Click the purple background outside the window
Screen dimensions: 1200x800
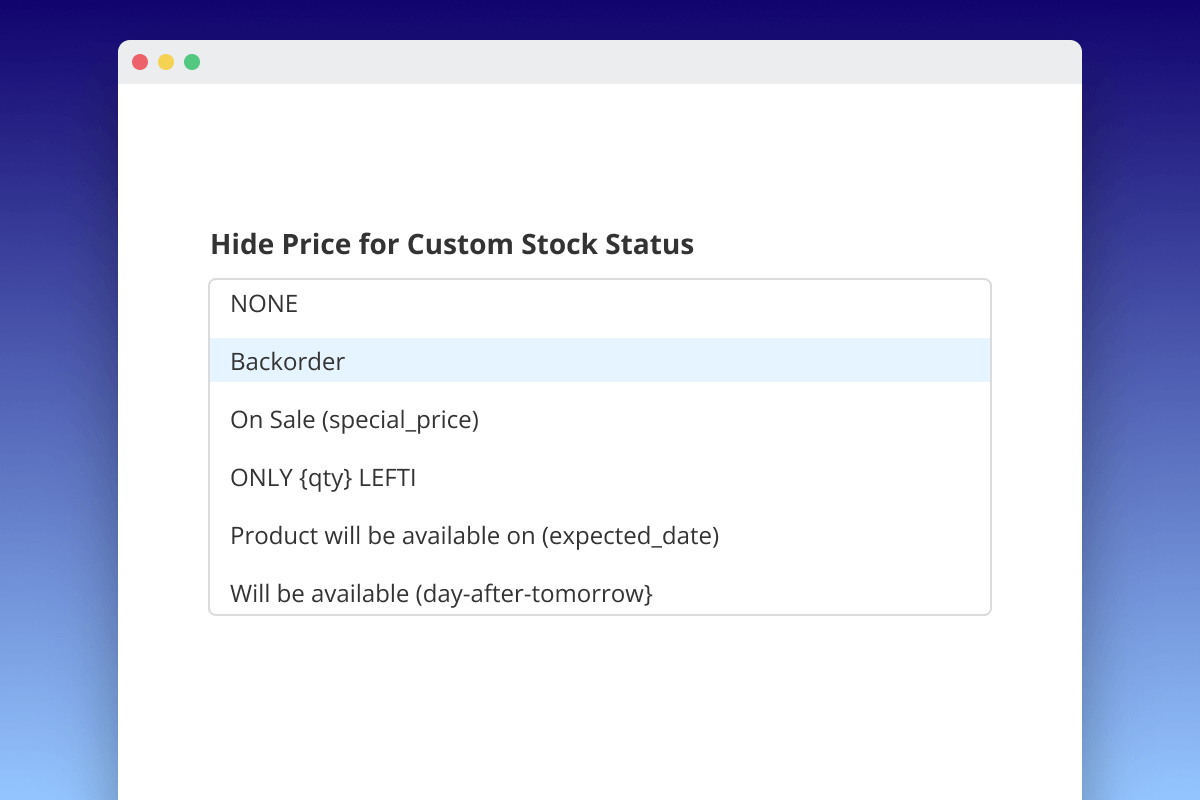coord(58,400)
